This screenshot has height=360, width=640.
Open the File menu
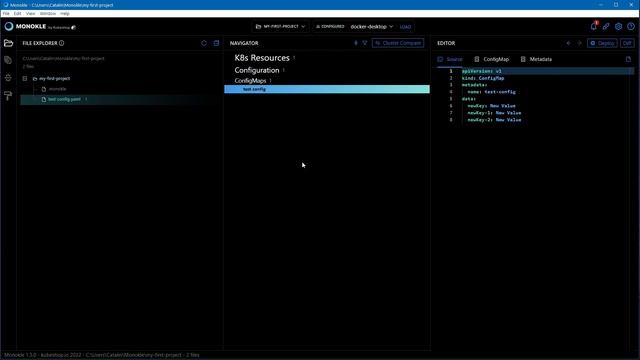[6, 13]
